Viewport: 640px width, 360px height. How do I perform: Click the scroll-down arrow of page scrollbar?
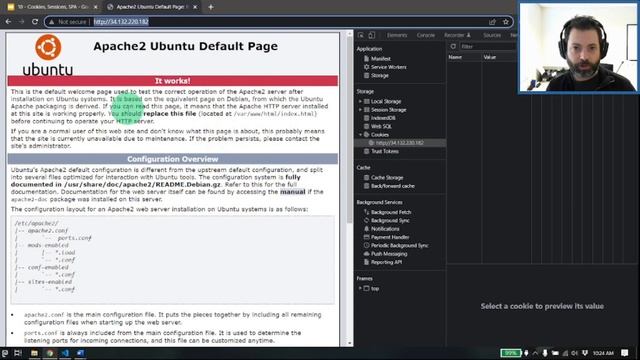349,343
